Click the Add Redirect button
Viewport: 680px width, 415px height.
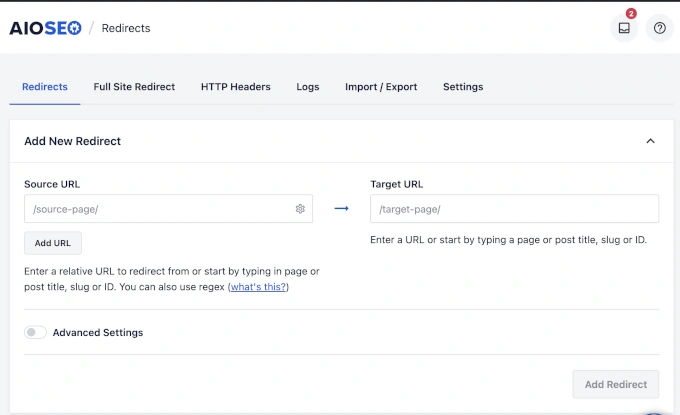[x=615, y=384]
